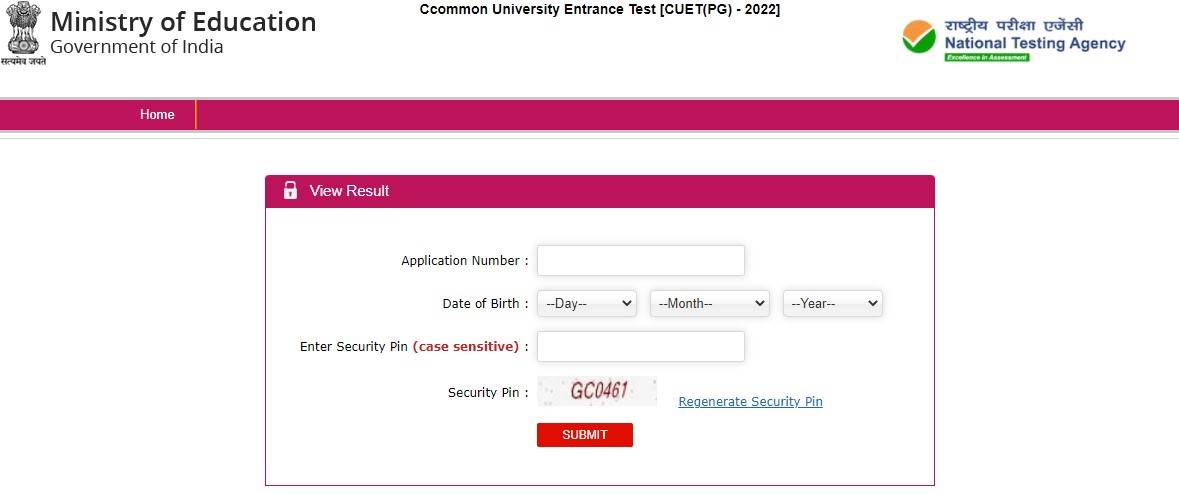Expand the Year dropdown selector

(x=832, y=304)
